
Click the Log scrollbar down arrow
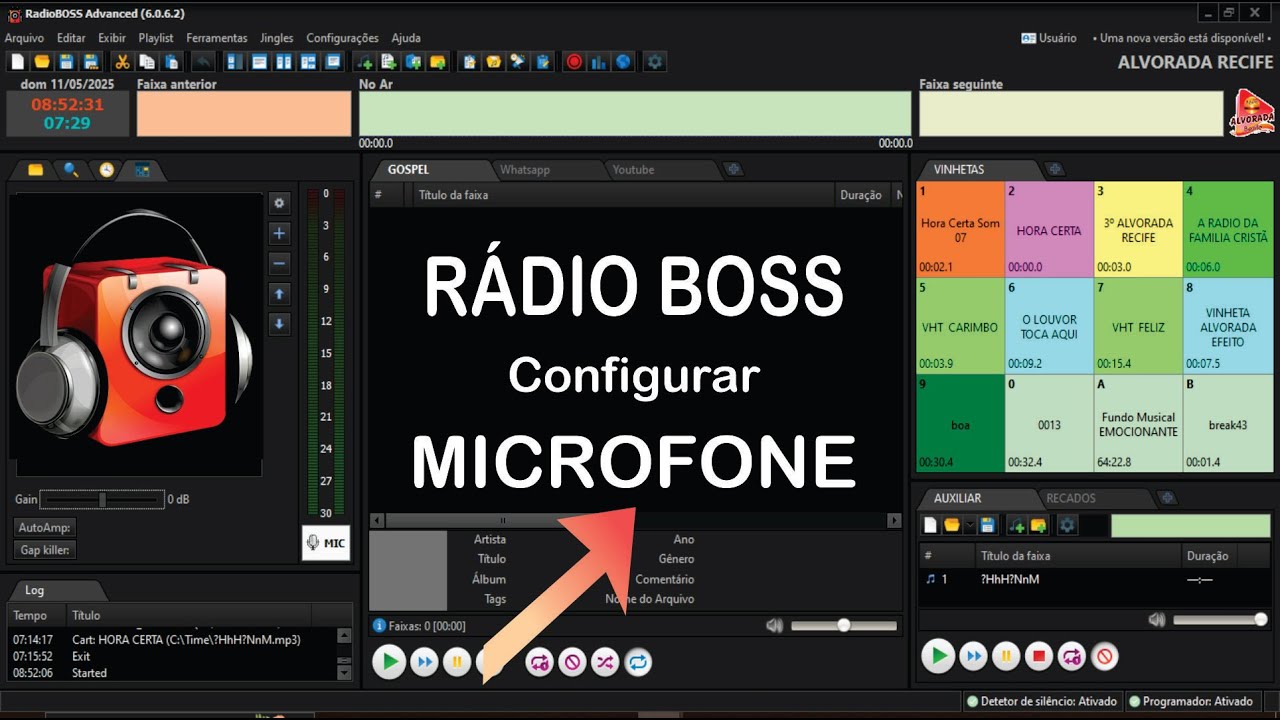click(x=346, y=673)
